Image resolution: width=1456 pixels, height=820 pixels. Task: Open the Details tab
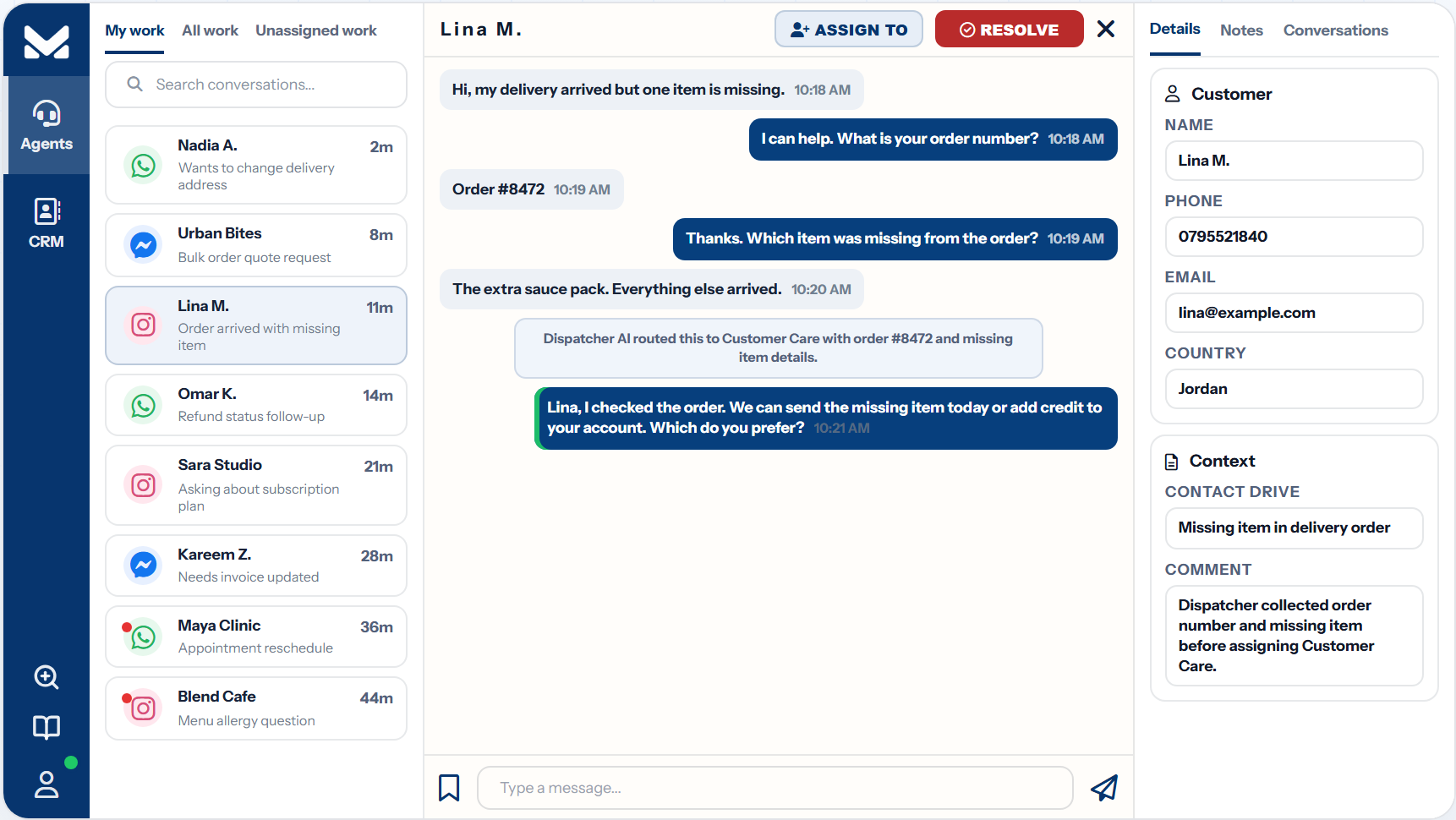[1175, 30]
